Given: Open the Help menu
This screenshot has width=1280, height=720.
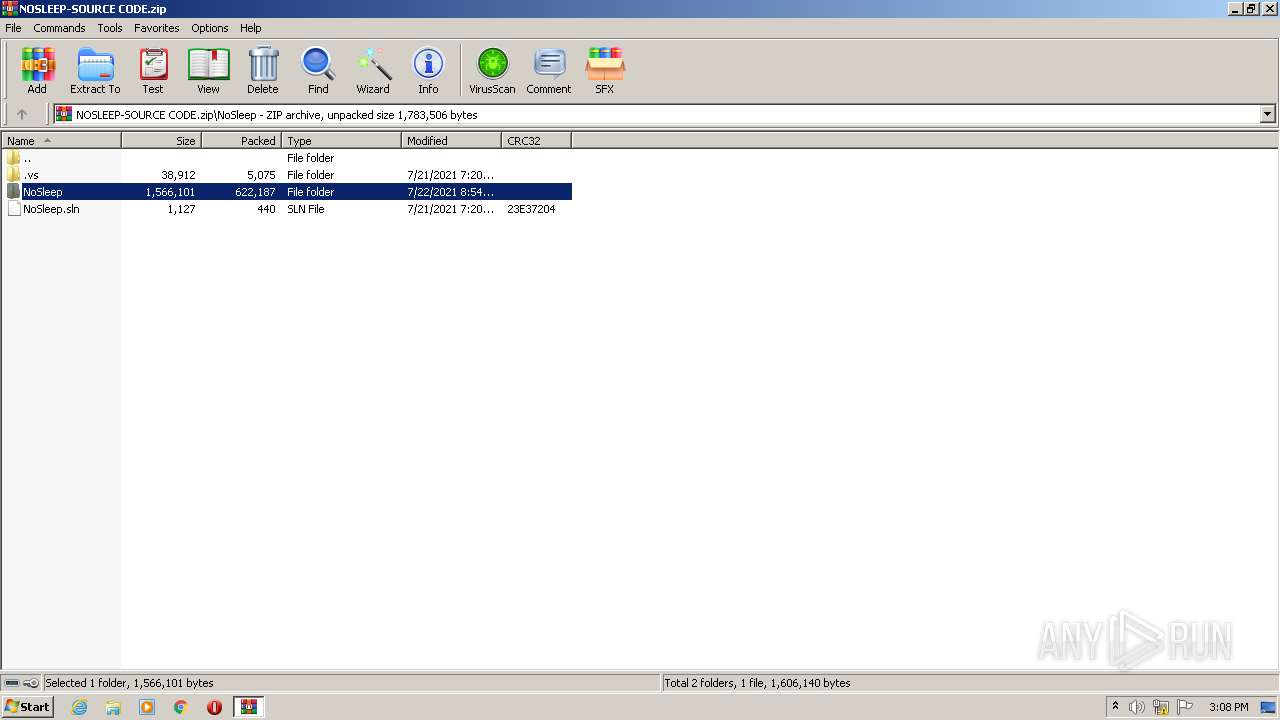Looking at the screenshot, I should (251, 28).
